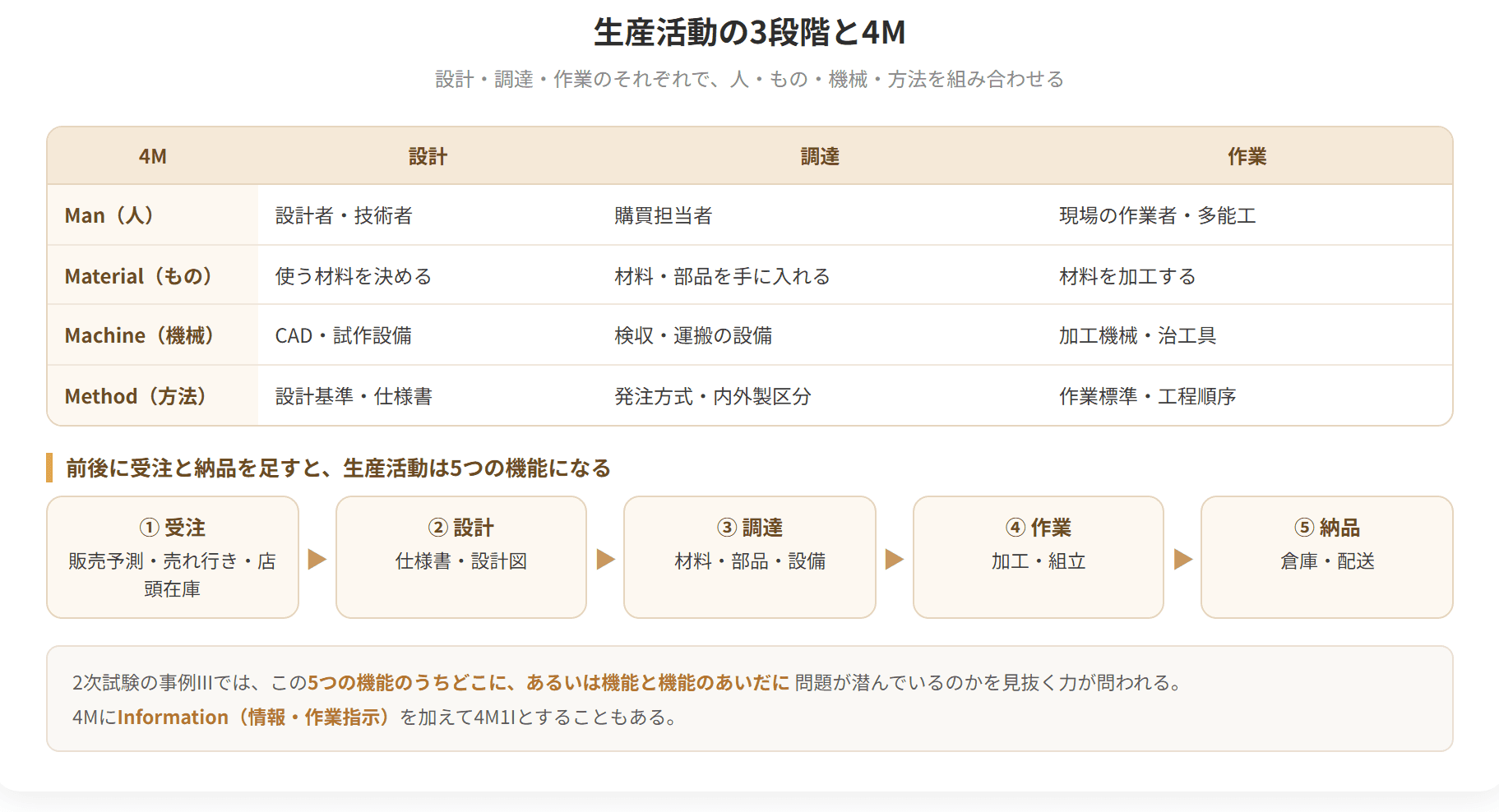Click the text 加工・組立

(1039, 561)
